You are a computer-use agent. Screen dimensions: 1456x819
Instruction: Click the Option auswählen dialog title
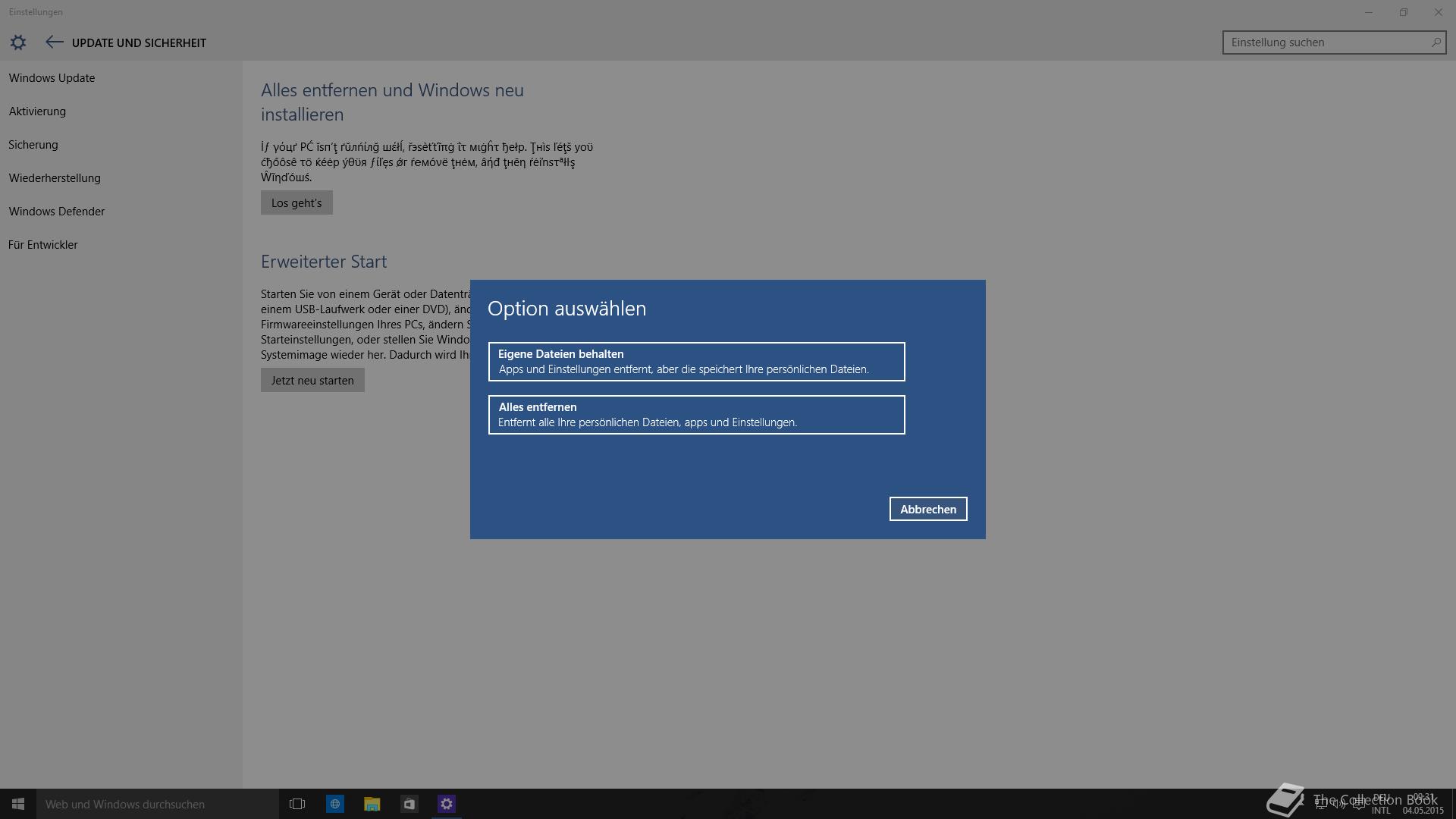(567, 309)
